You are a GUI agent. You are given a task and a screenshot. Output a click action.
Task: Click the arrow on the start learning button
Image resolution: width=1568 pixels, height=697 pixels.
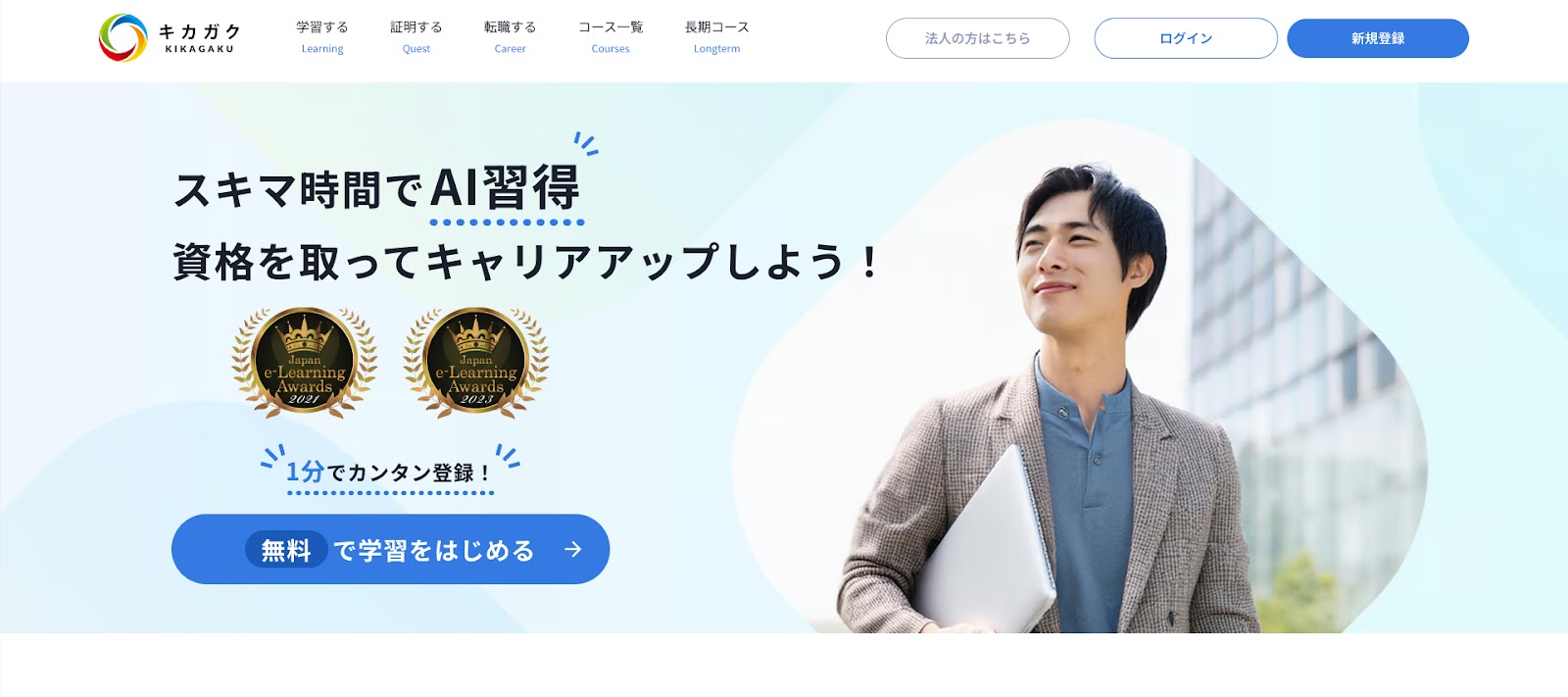(573, 550)
